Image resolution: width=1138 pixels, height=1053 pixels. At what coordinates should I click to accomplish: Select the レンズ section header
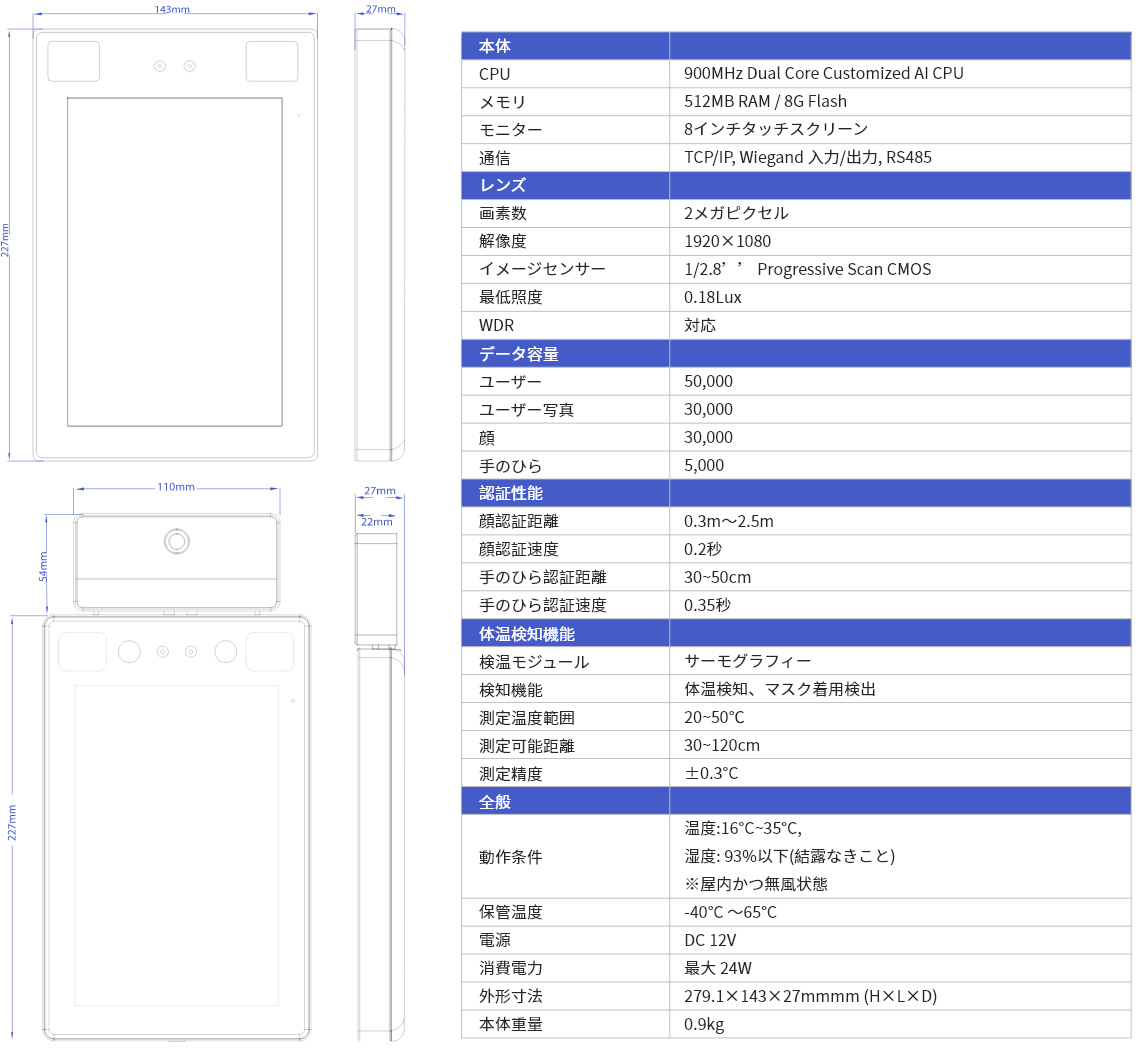[x=502, y=185]
